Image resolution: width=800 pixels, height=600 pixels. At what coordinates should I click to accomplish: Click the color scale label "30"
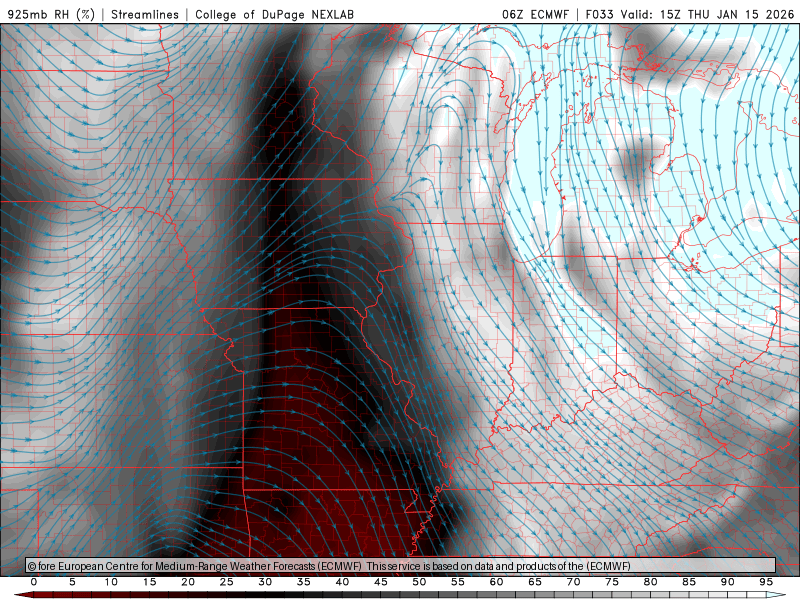click(x=265, y=582)
